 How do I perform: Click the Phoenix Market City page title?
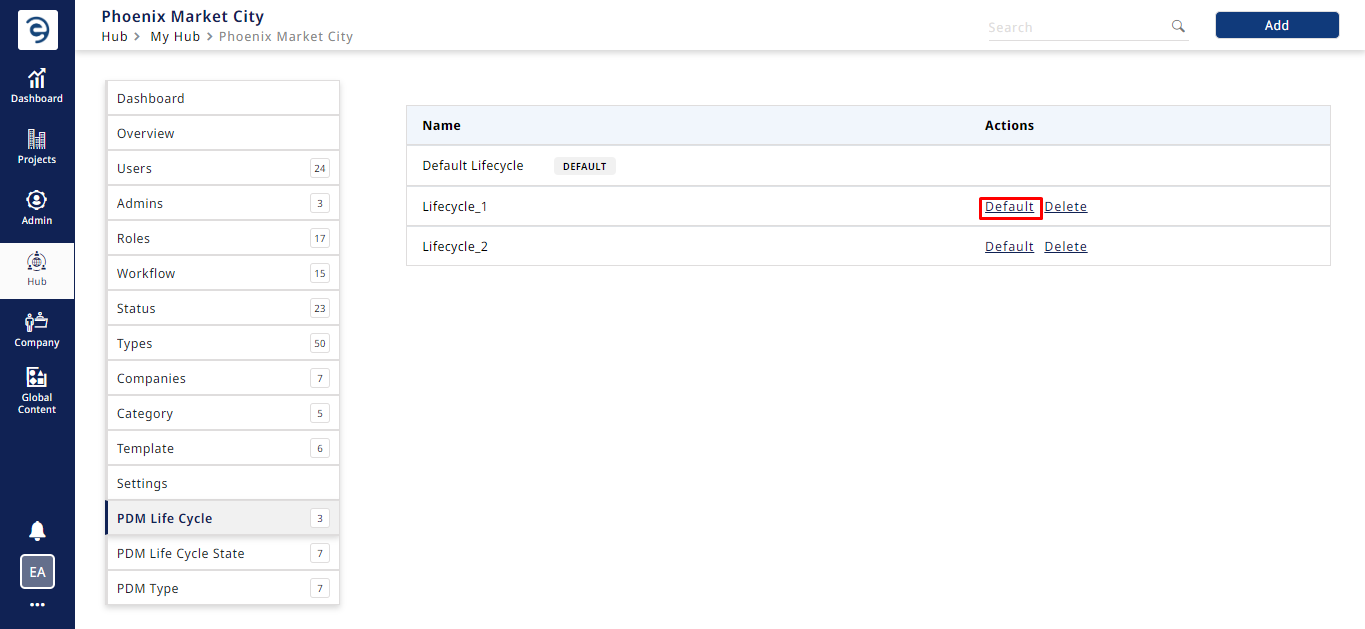click(183, 16)
